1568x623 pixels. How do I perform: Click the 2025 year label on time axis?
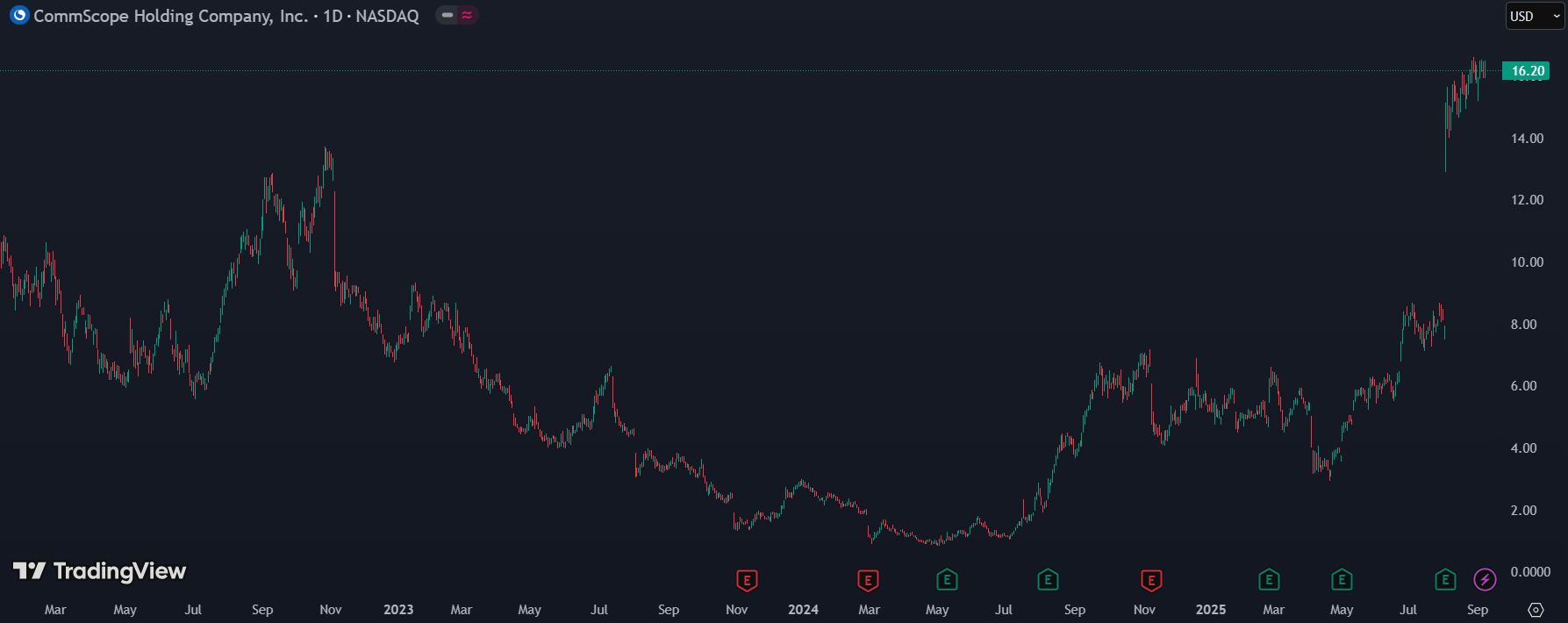[x=1211, y=610]
